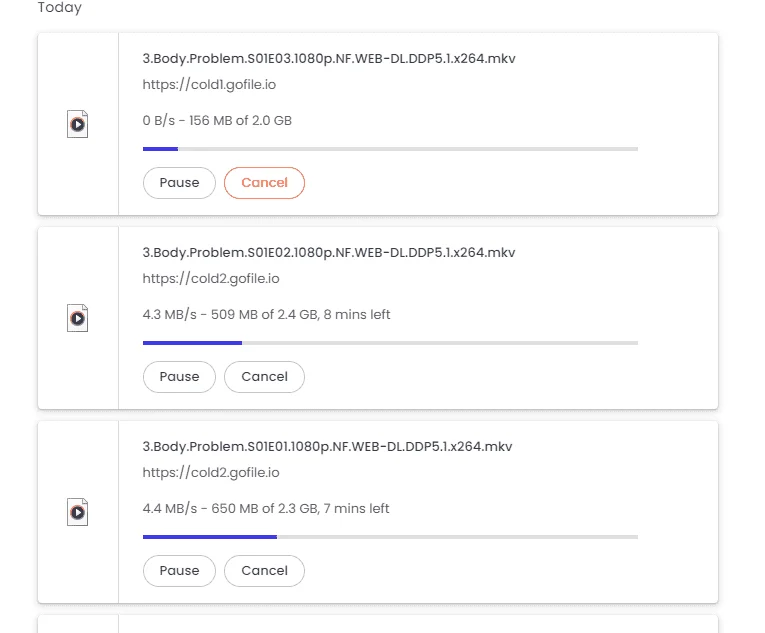
Task: Click the S01E02 download progress bar
Action: point(390,343)
